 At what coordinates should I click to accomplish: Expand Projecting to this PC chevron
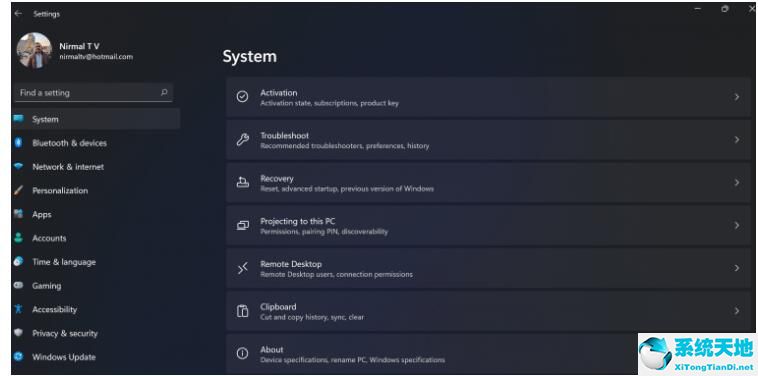737,225
